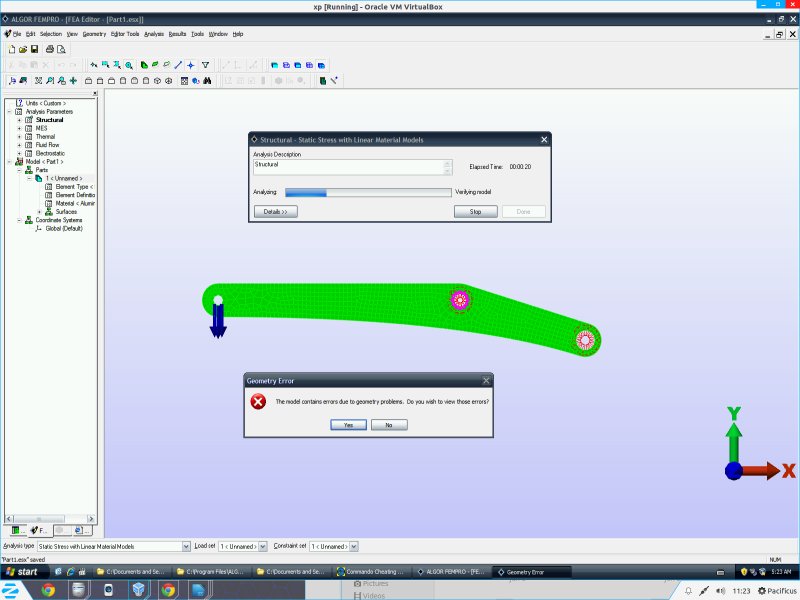Select the Units <Custom> tree item

click(45, 103)
